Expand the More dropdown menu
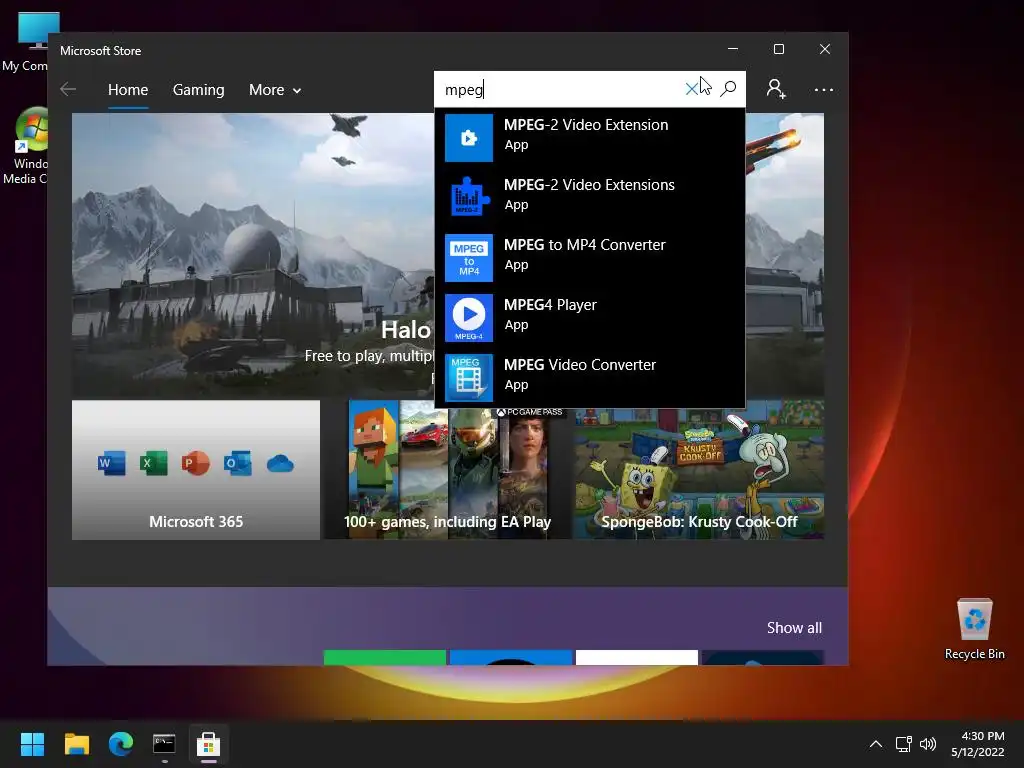Image resolution: width=1024 pixels, height=768 pixels. point(275,90)
